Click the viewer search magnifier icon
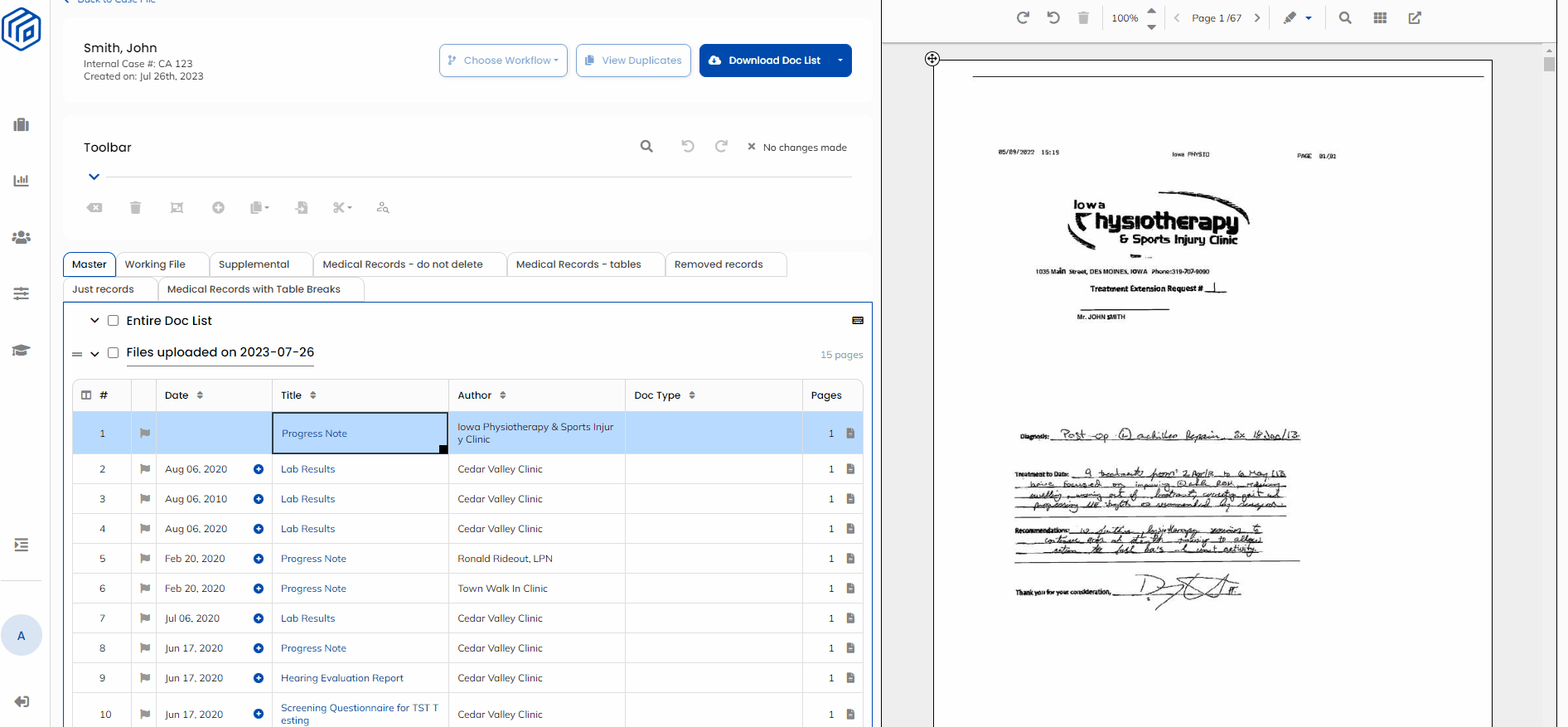Image resolution: width=1568 pixels, height=727 pixels. [x=1345, y=17]
